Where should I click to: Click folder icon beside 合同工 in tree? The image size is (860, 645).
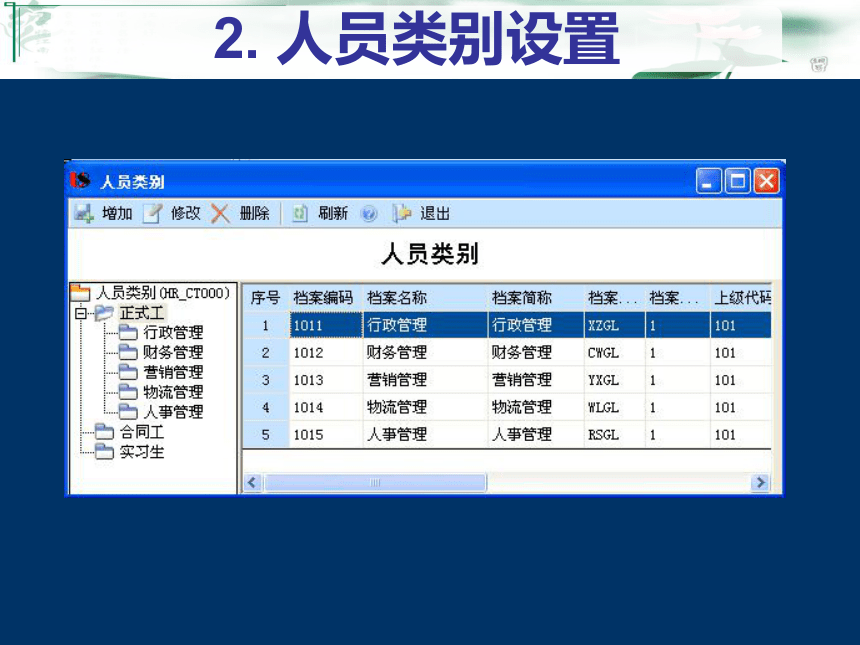tap(104, 432)
